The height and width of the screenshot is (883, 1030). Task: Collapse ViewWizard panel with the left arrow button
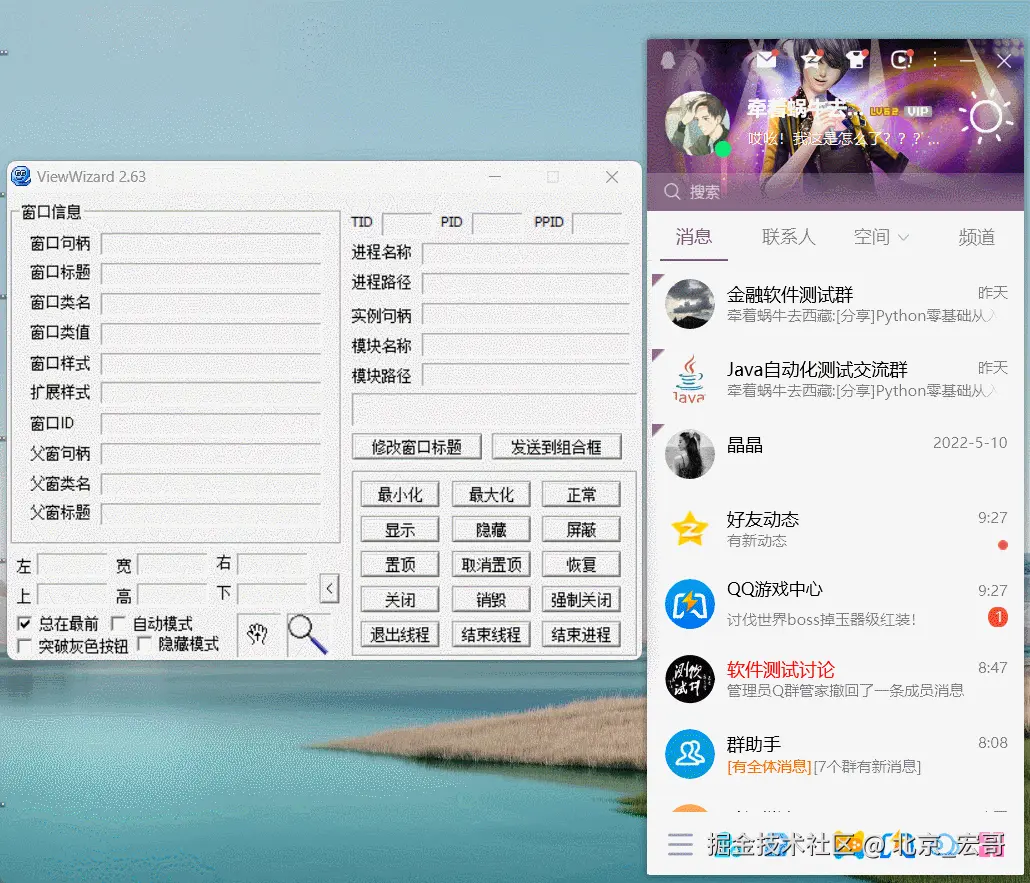[x=330, y=588]
